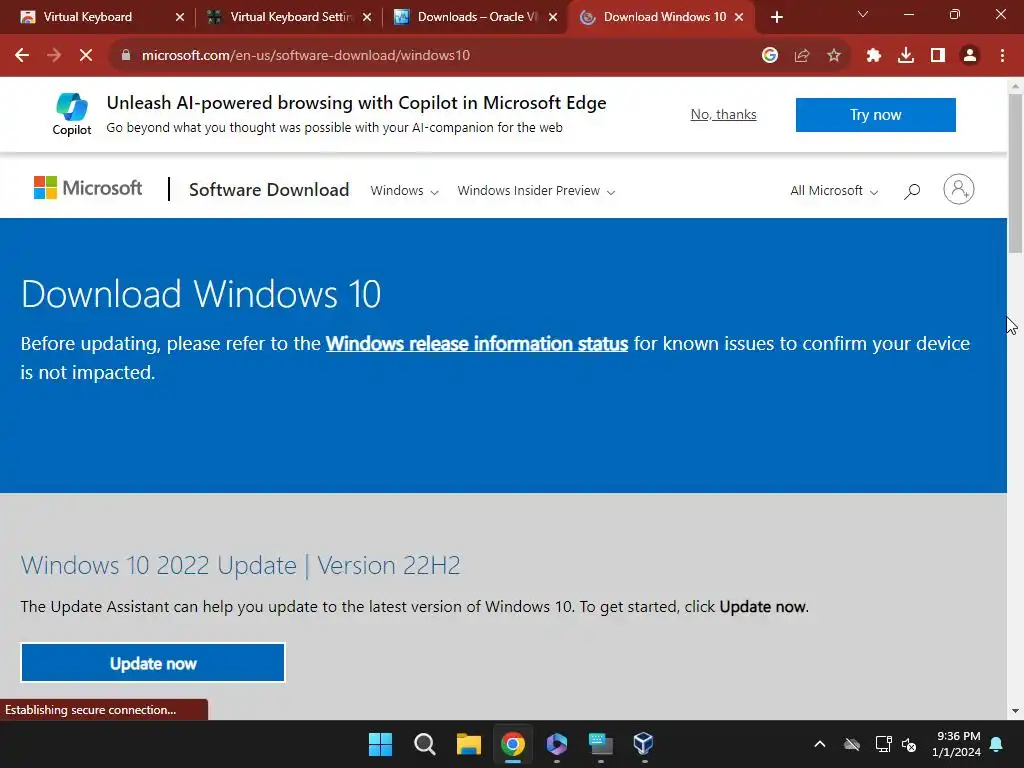The height and width of the screenshot is (768, 1024).
Task: Switch to Downloads – Oracle VM tab
Action: [x=476, y=17]
